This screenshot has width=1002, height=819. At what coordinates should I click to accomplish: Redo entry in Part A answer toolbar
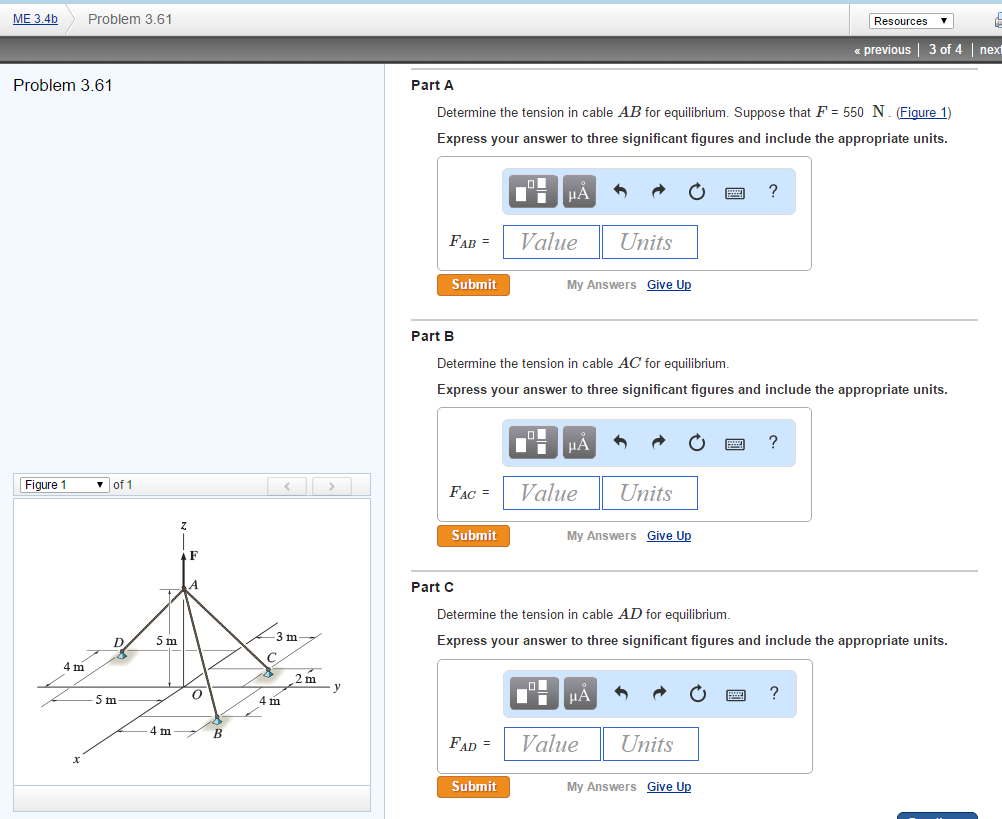(x=658, y=191)
